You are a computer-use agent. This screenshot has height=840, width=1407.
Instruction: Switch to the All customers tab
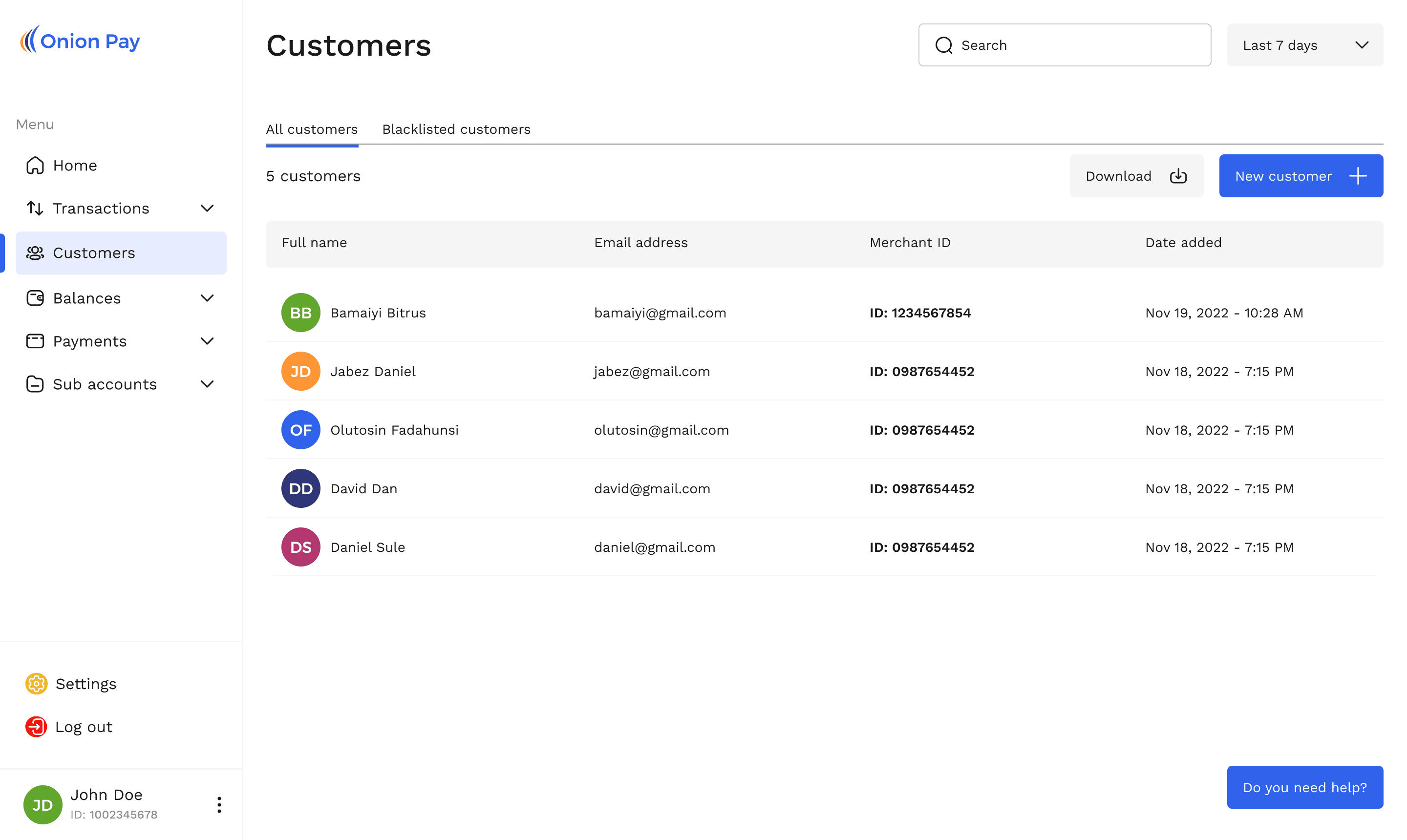312,129
